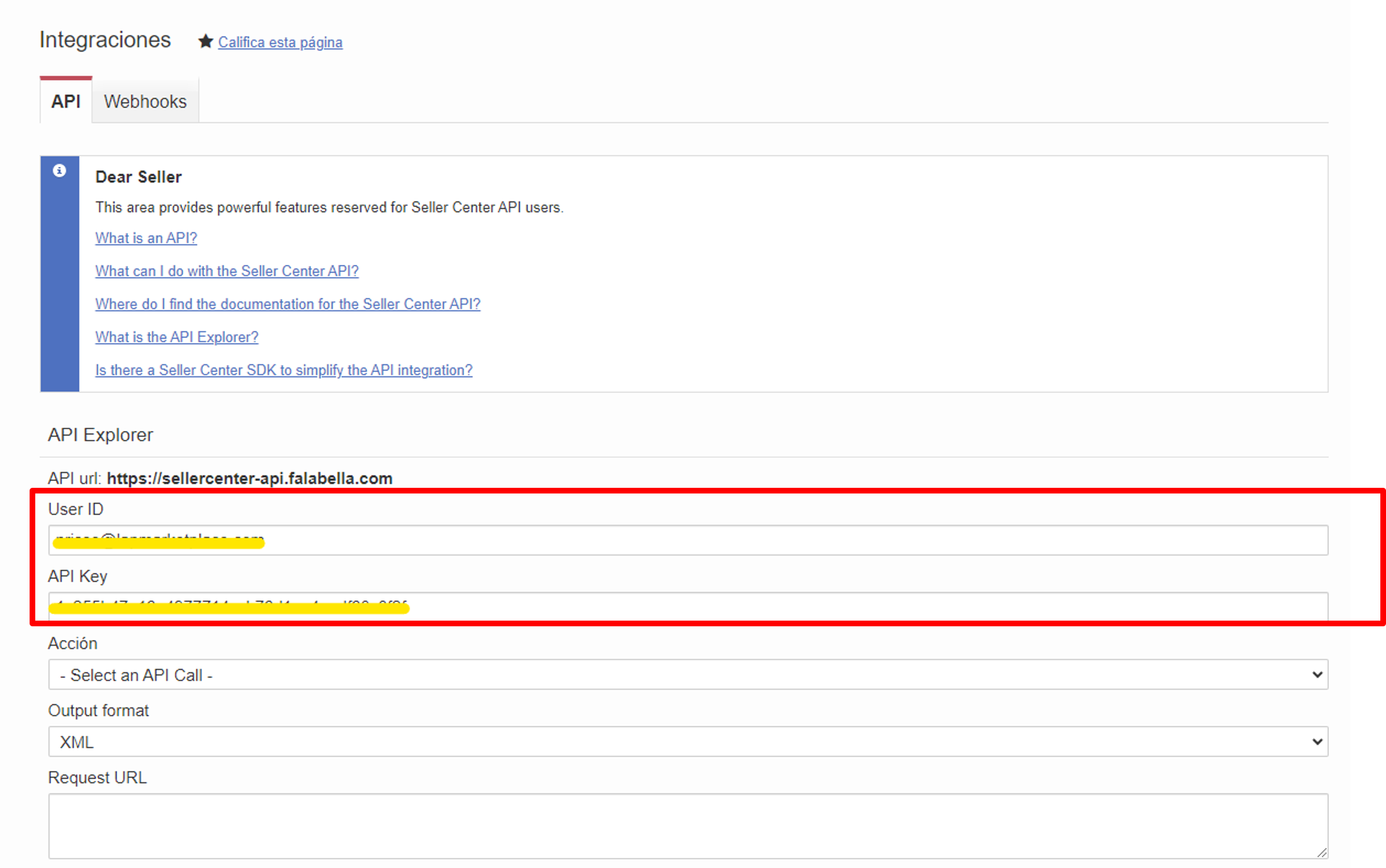Click the 'This area provides powerful features' sentence
1386x868 pixels.
(329, 207)
